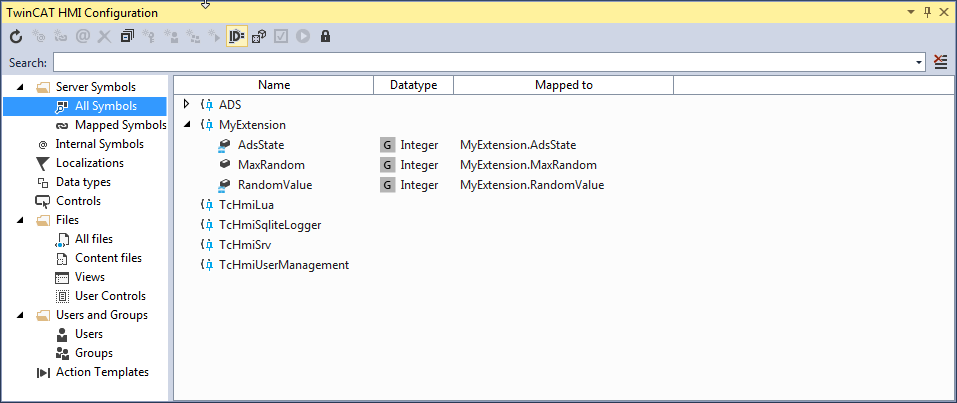Open Localizations tree item
Screen dimensions: 957x403
90,163
